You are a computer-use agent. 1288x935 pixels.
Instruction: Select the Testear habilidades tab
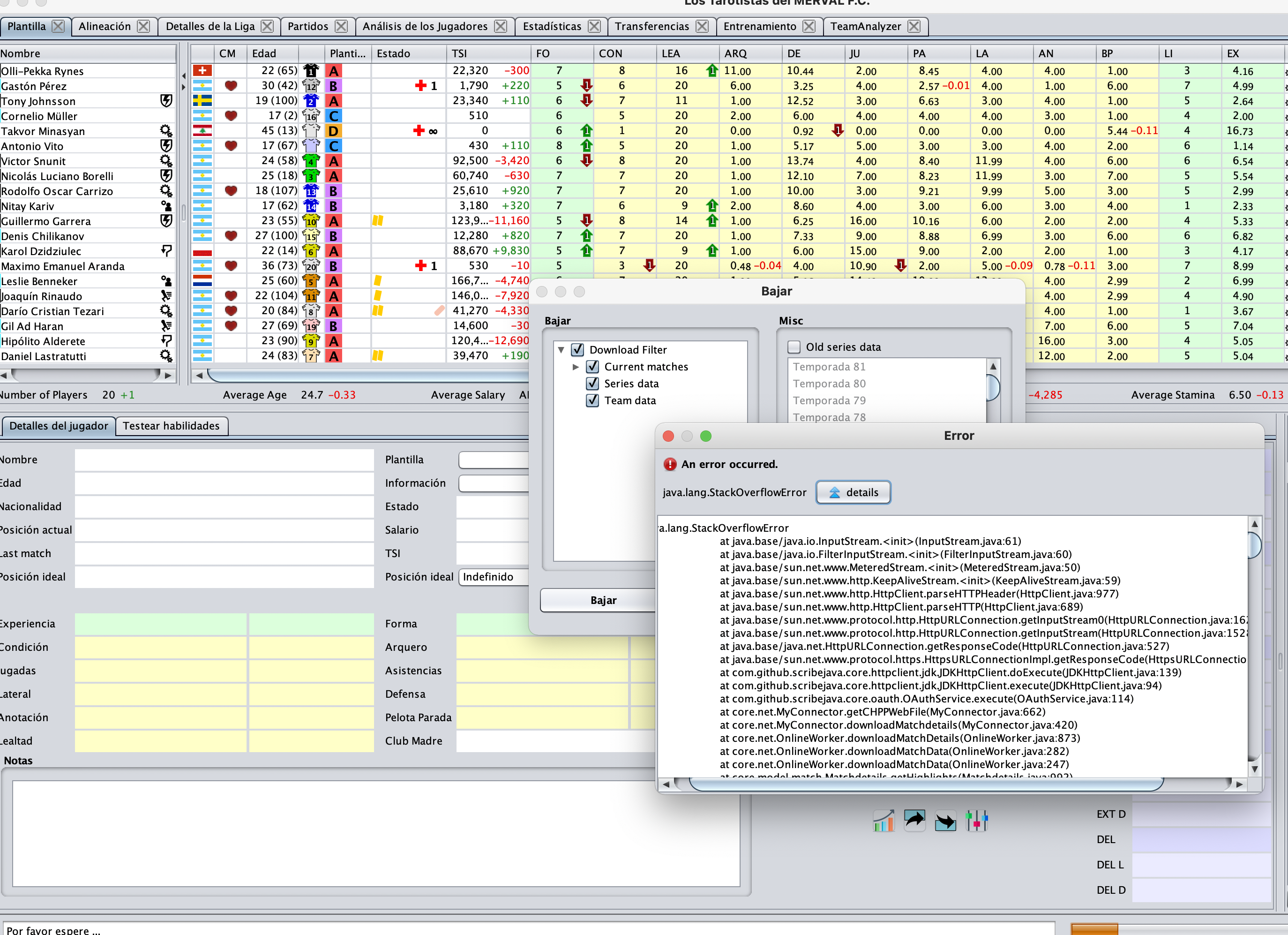pyautogui.click(x=172, y=426)
